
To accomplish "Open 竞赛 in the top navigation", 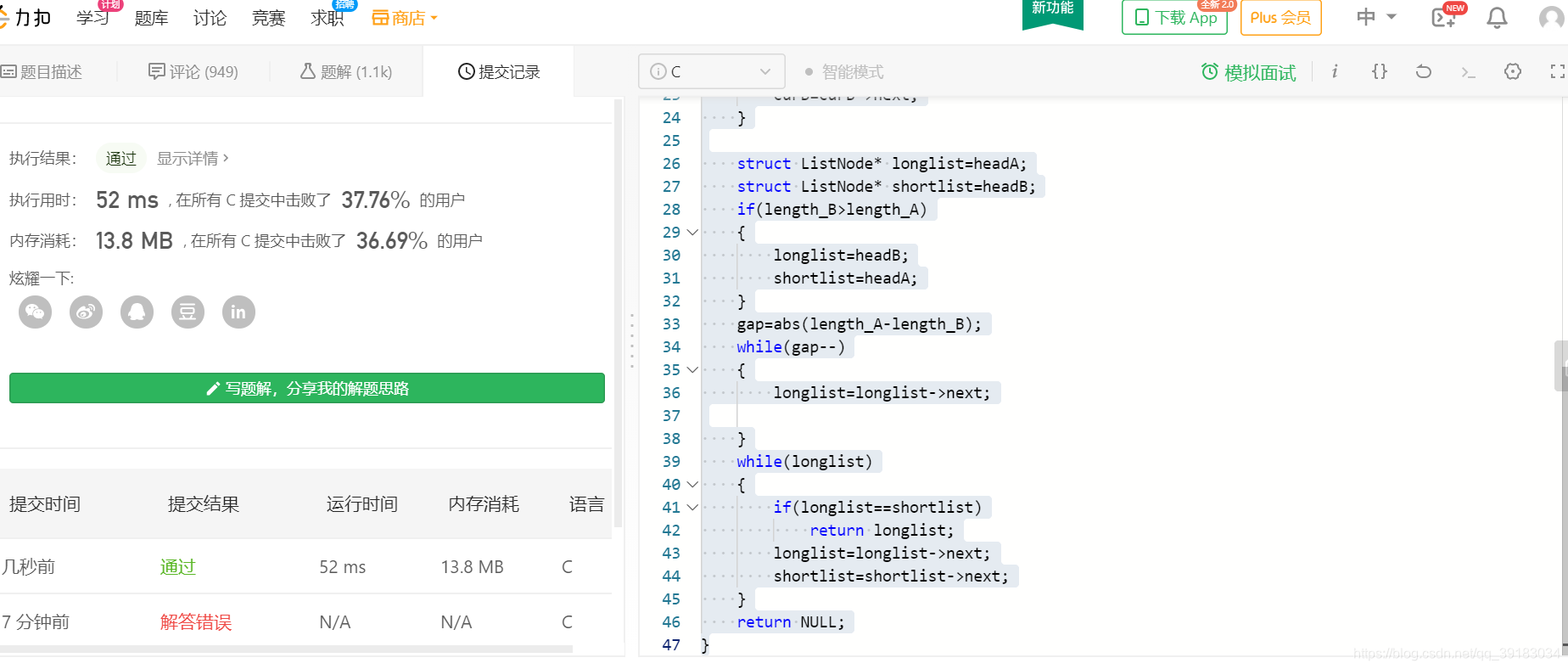I will click(268, 18).
